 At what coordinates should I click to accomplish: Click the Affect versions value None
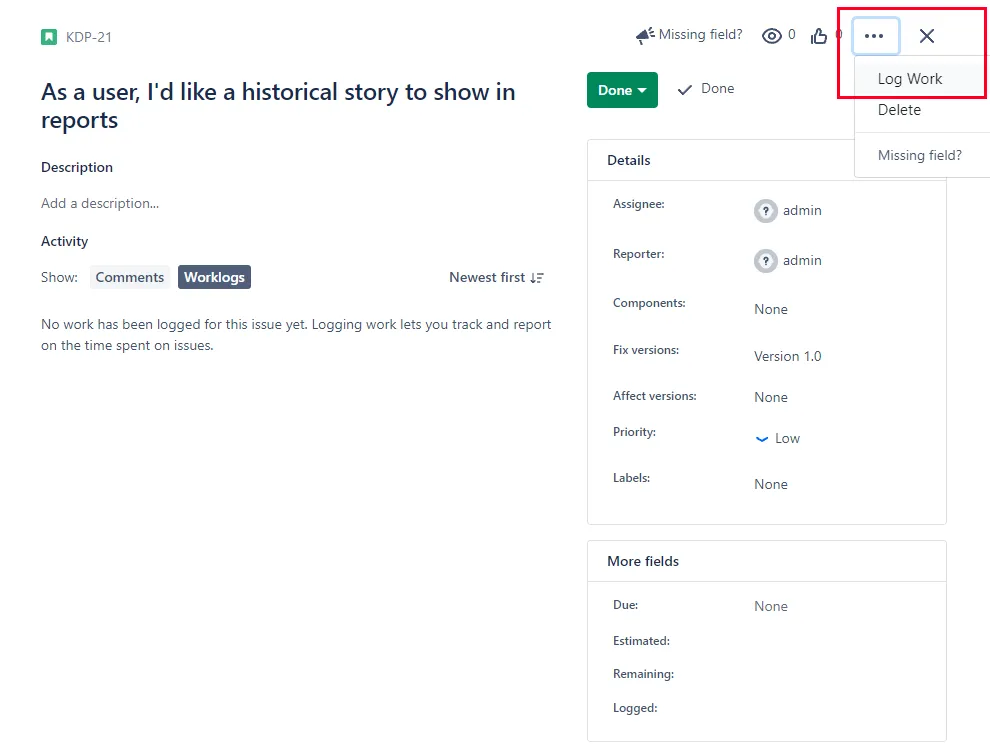771,397
